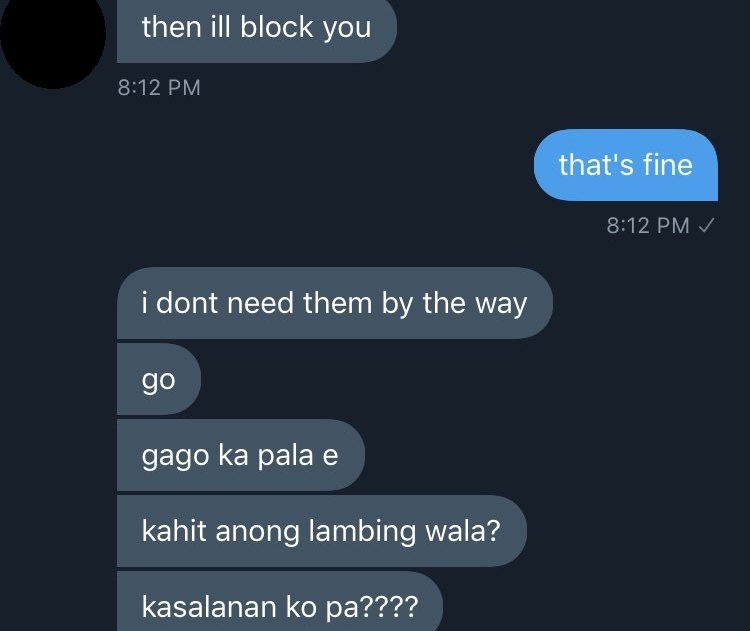
Task: Tap the two-letter "go" reply
Action: click(x=159, y=379)
